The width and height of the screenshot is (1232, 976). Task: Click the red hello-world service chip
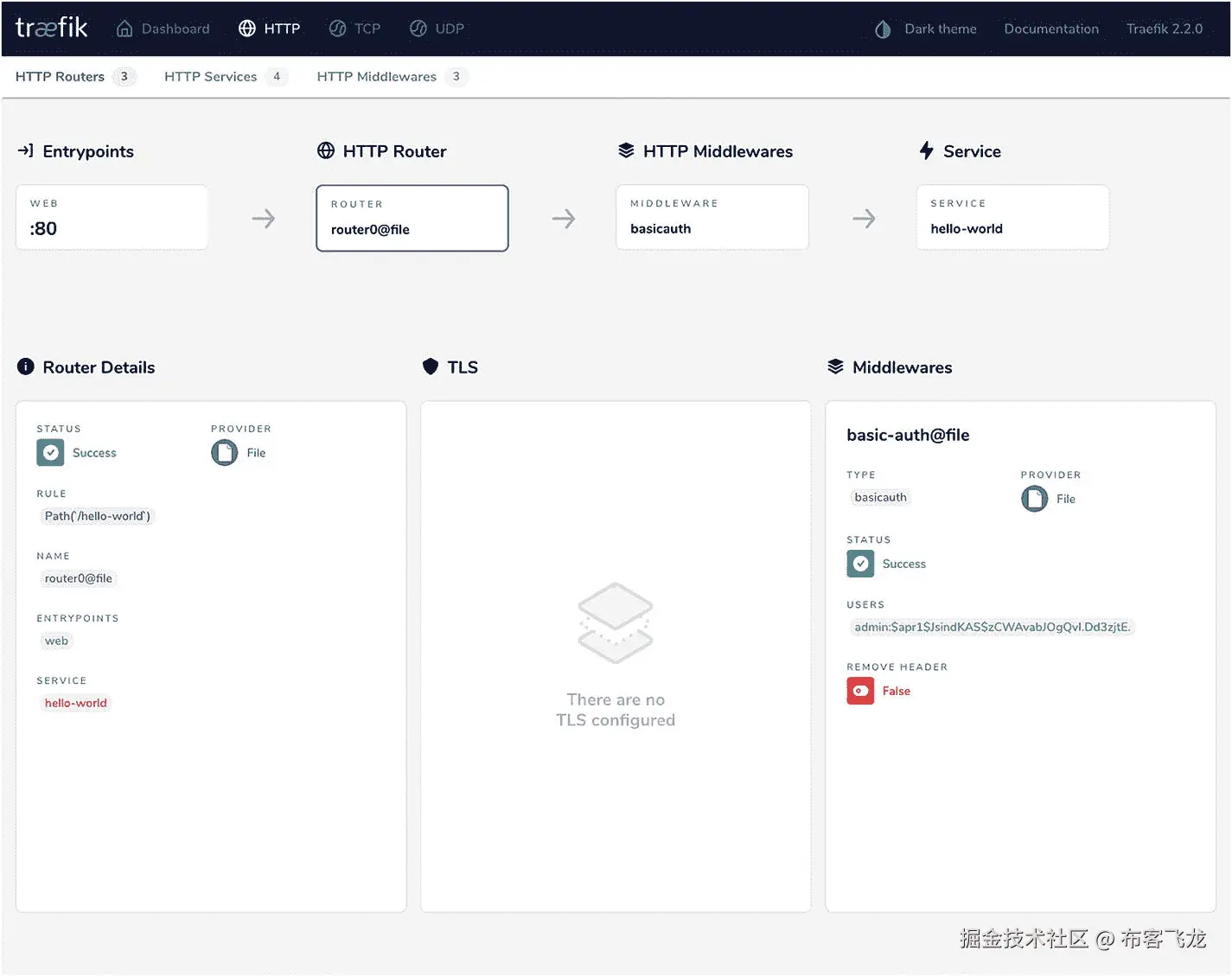tap(76, 703)
